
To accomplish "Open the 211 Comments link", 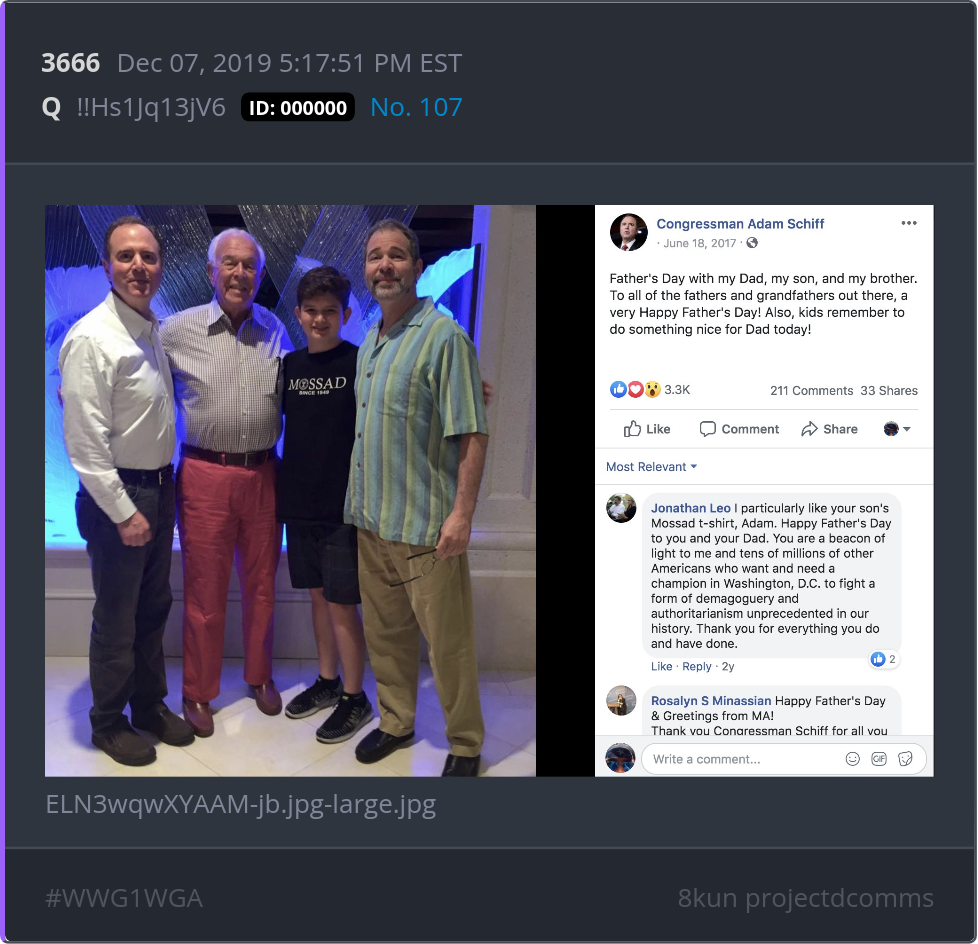I will tap(811, 391).
